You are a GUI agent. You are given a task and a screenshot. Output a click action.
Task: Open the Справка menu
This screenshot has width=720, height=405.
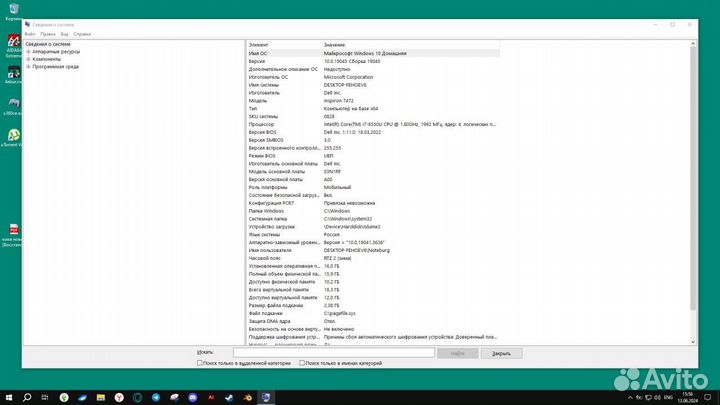pyautogui.click(x=82, y=34)
